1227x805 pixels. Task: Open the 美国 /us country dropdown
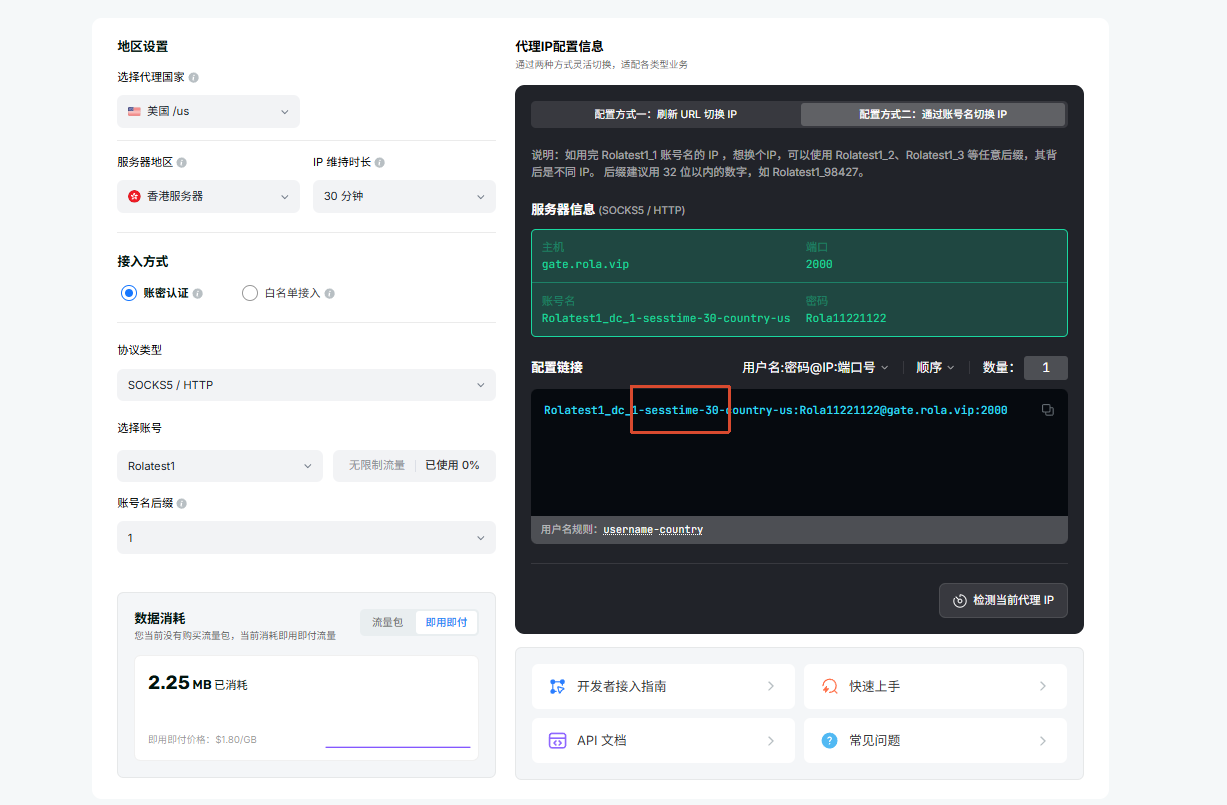[x=208, y=111]
